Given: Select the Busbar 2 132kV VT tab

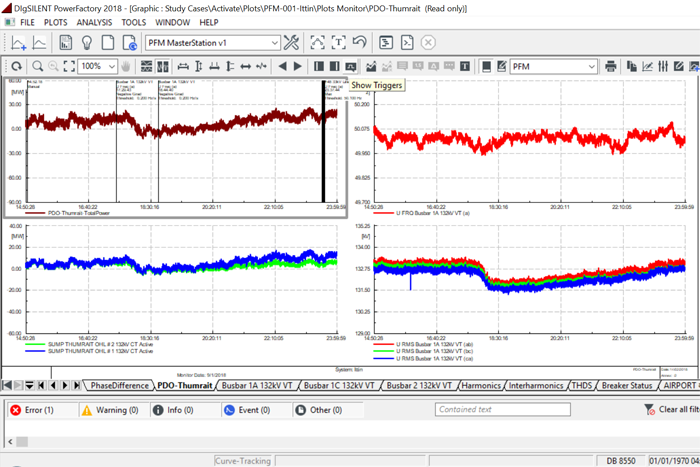Looking at the screenshot, I should click(419, 385).
